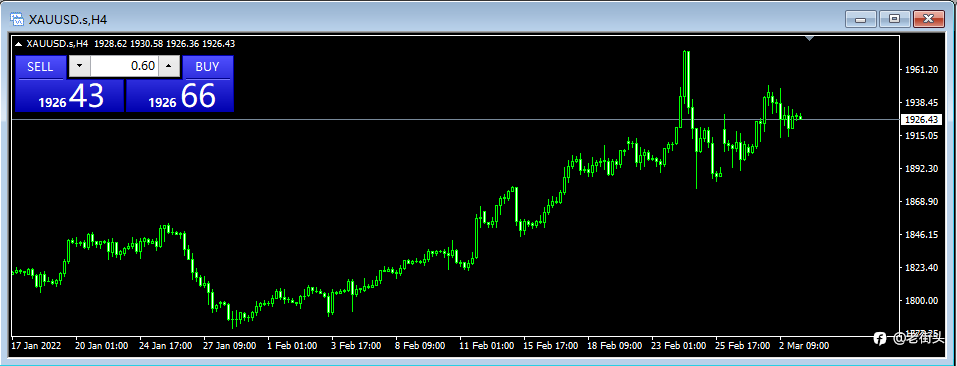This screenshot has width=957, height=366.
Task: Click the 1915.05 price scale label
Action: (922, 135)
